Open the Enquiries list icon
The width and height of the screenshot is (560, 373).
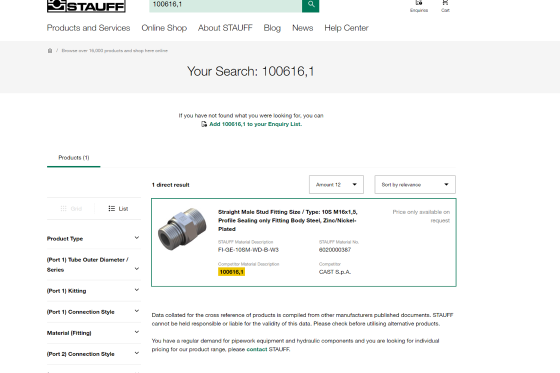pyautogui.click(x=419, y=6)
